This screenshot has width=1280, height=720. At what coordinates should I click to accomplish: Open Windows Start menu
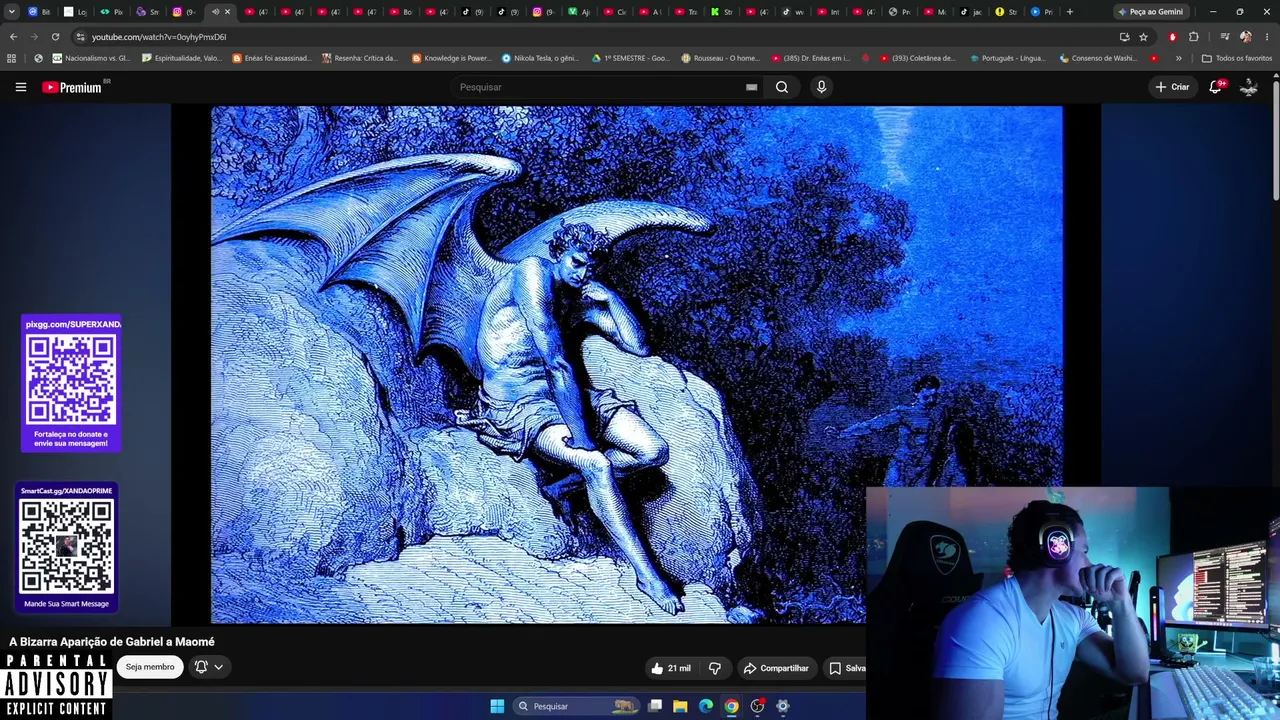497,706
